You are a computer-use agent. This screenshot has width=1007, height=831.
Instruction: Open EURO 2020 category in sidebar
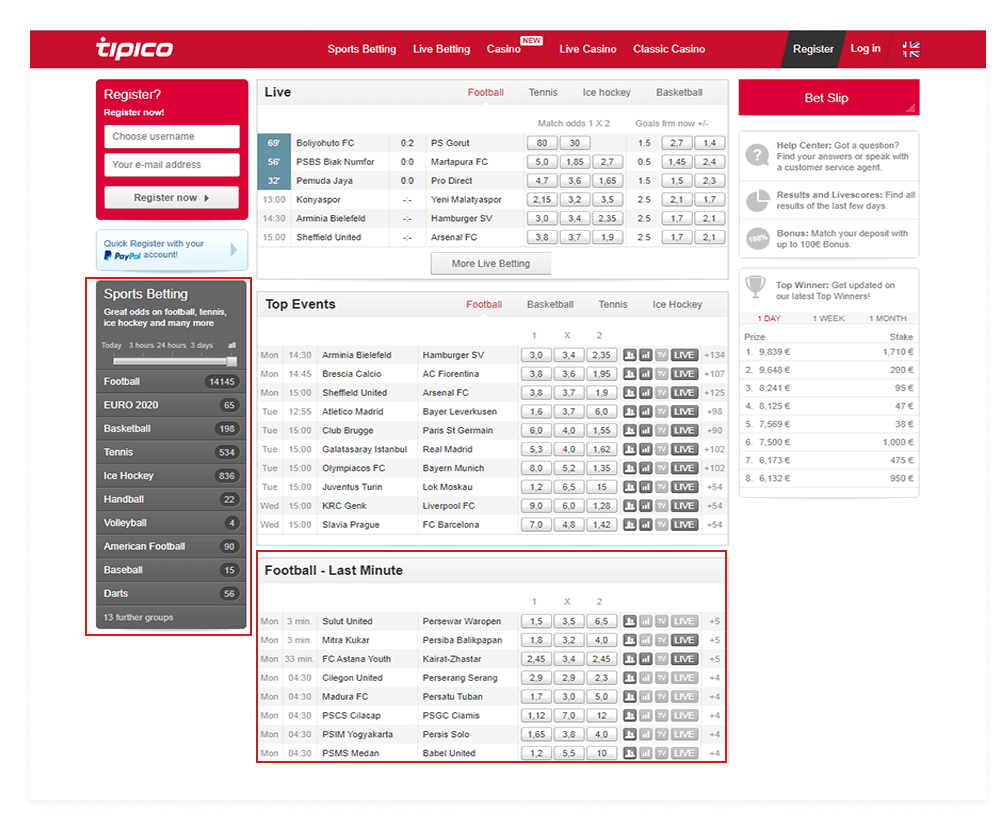coord(171,405)
